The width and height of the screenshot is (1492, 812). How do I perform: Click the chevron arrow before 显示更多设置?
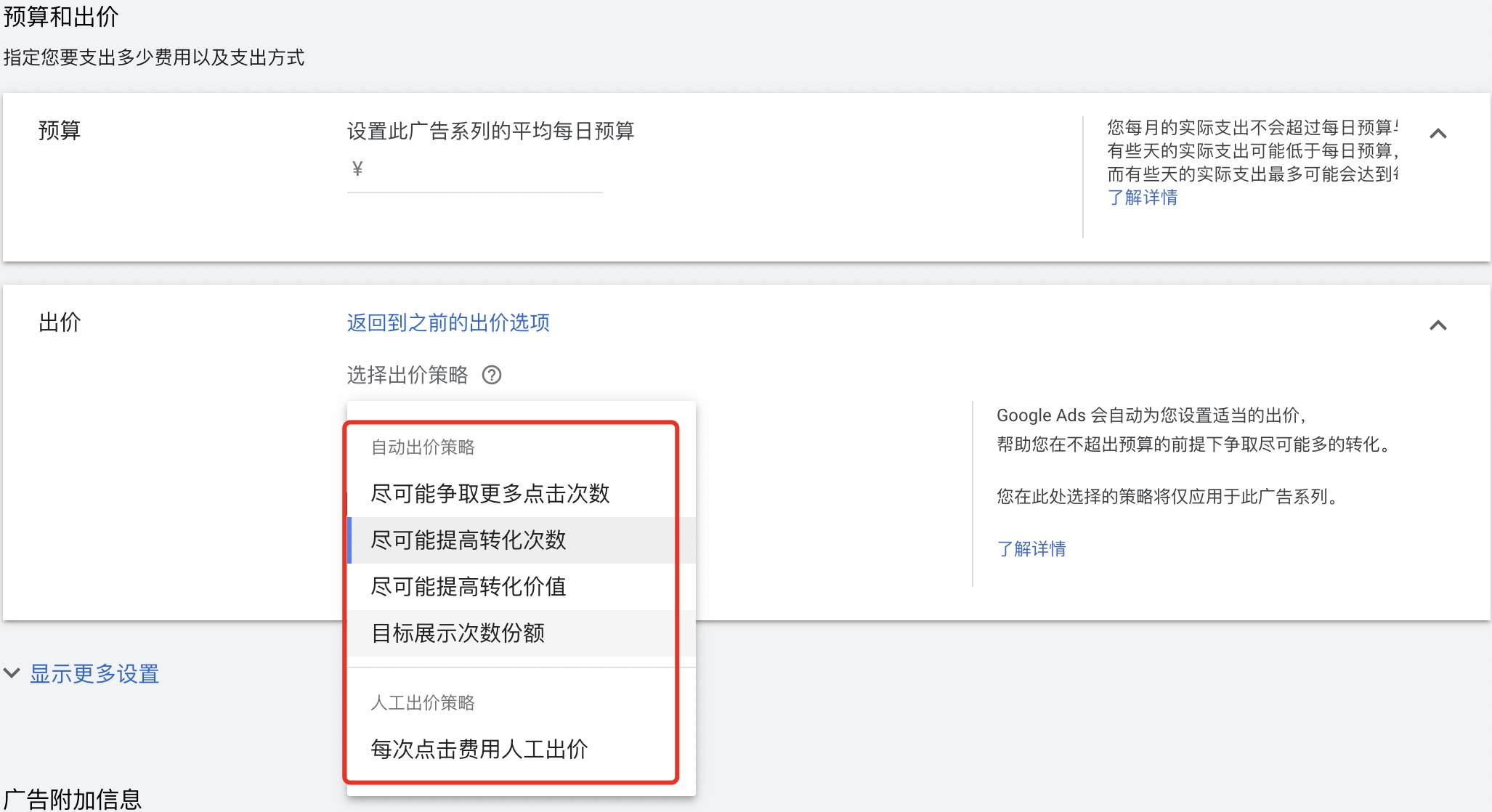point(12,673)
